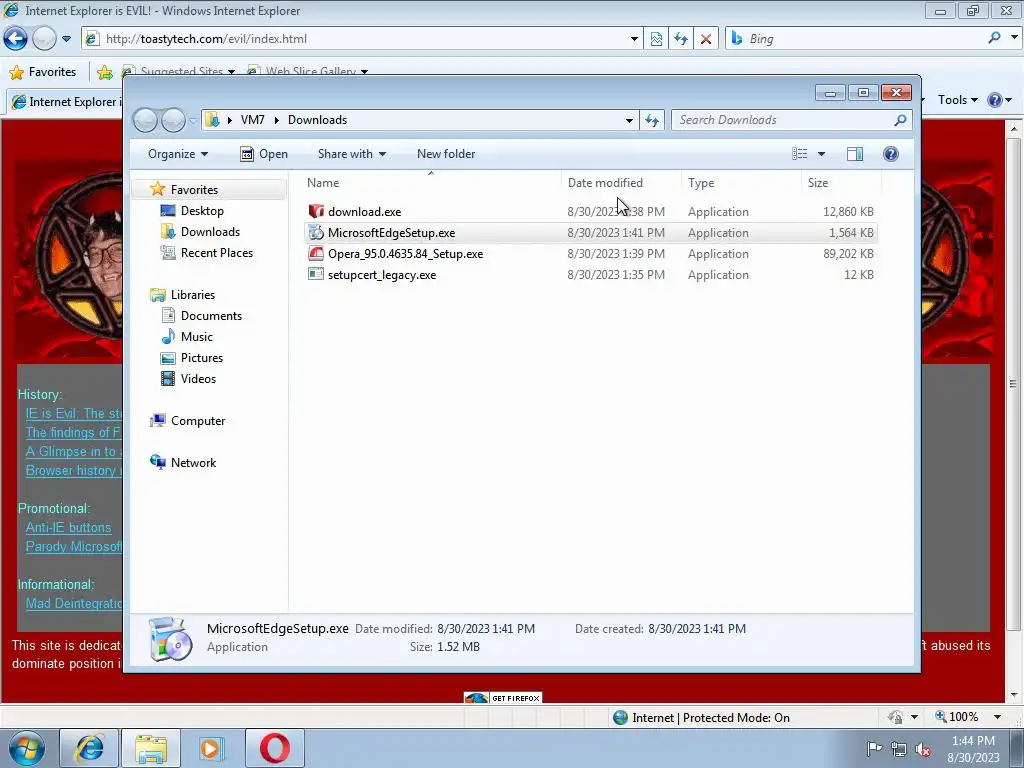Open Downloads in Favorites sidebar
This screenshot has height=768, width=1024.
[210, 232]
